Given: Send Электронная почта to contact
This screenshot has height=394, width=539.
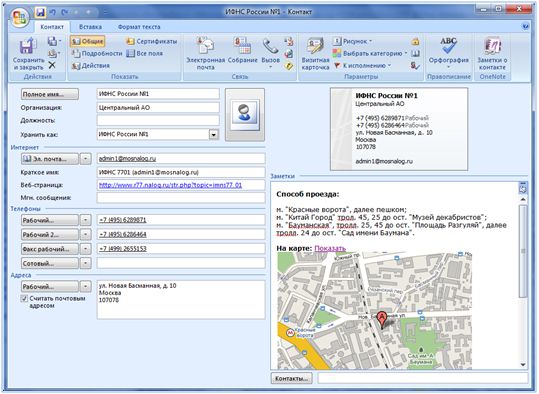Looking at the screenshot, I should click(205, 54).
